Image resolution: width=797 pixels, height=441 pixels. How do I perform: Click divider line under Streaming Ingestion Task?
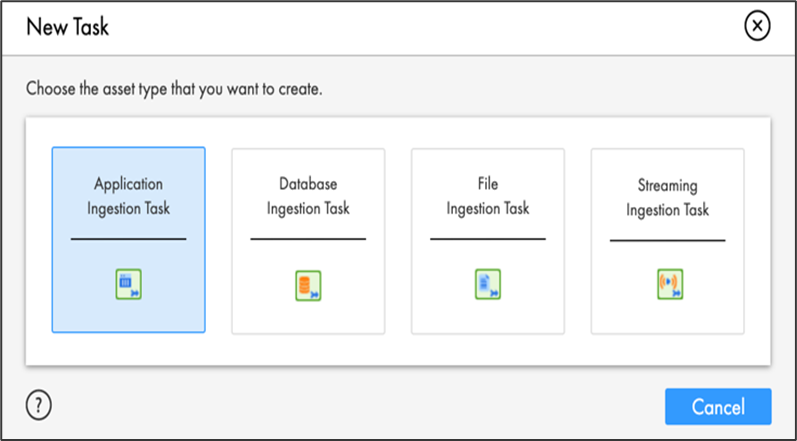[x=667, y=240]
